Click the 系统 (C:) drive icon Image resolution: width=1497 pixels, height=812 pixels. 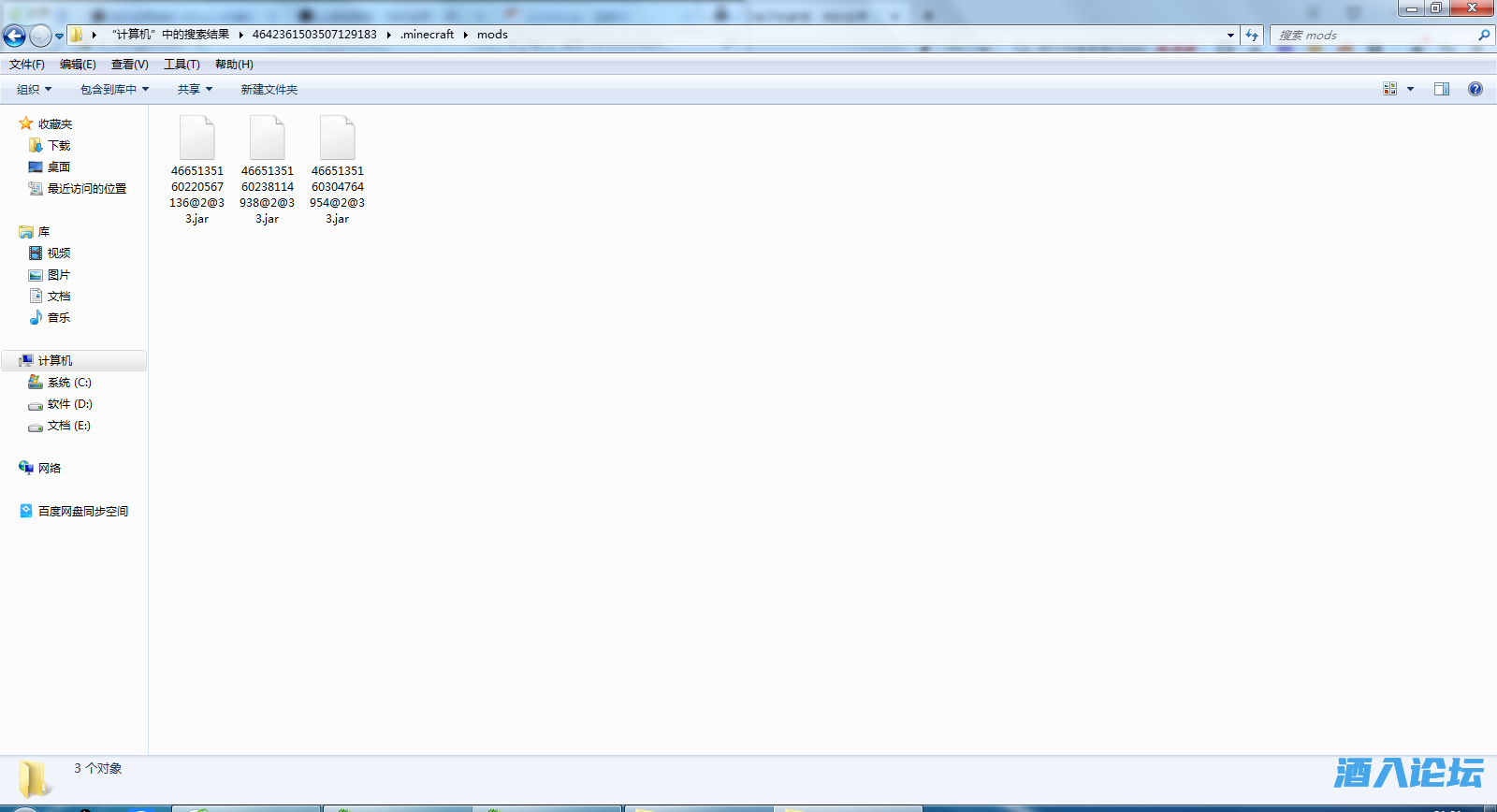(36, 383)
